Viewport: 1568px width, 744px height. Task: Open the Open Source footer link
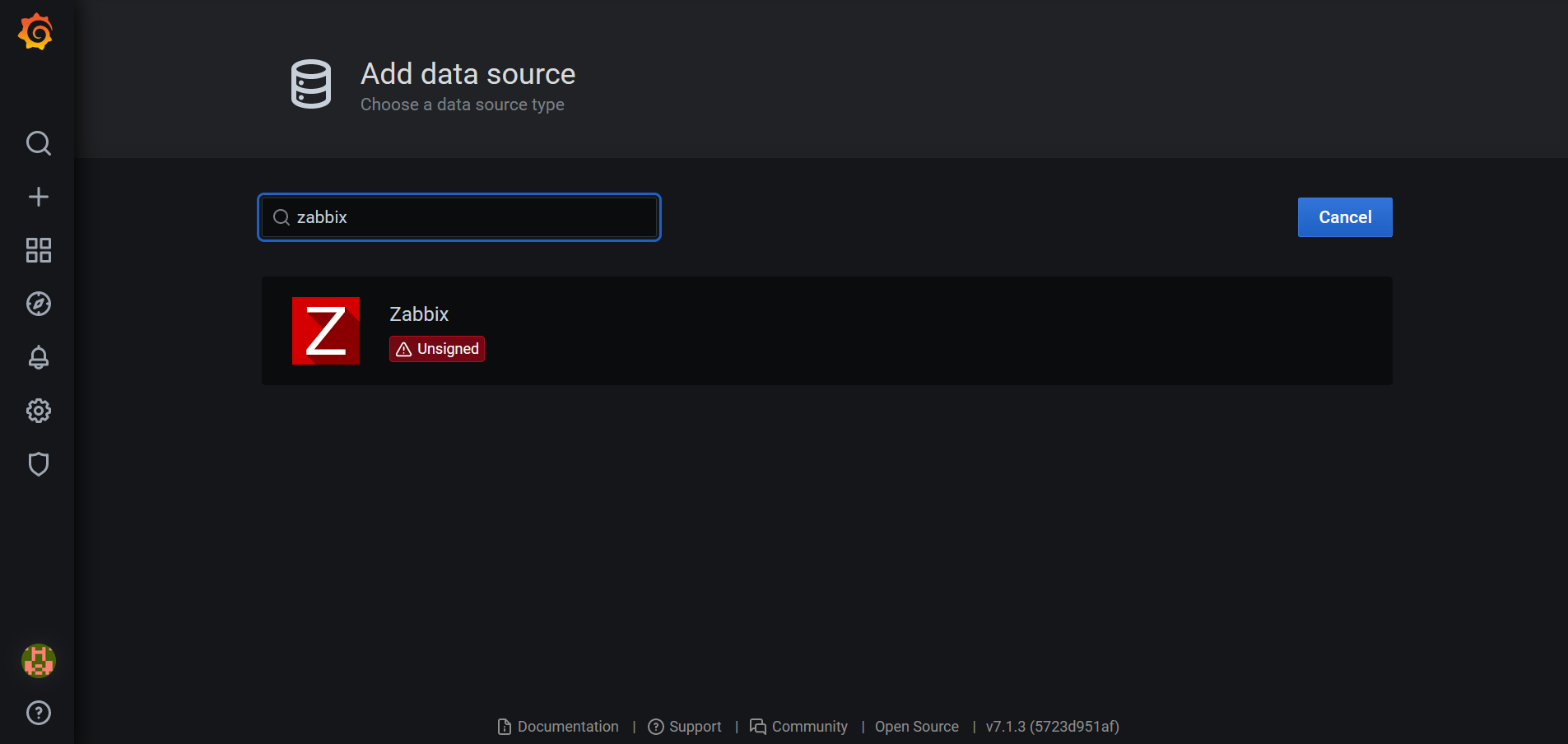916,726
